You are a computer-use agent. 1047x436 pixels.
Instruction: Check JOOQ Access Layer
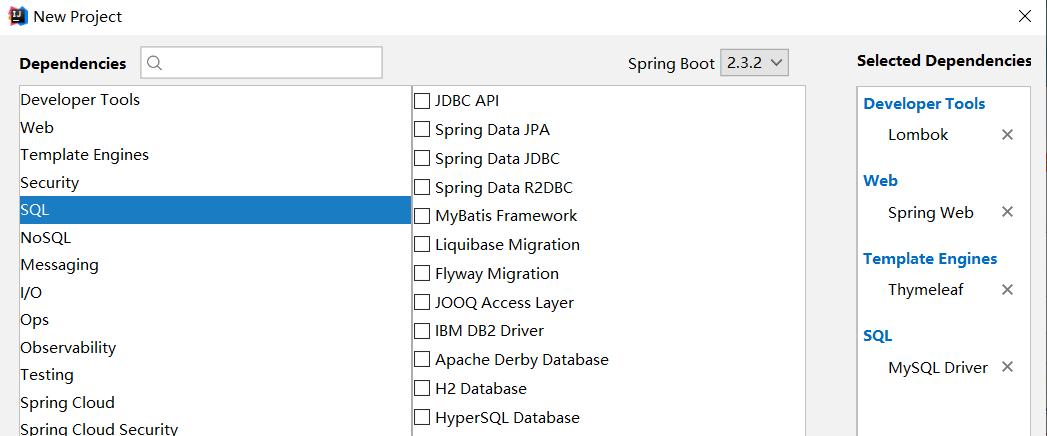pyautogui.click(x=422, y=302)
